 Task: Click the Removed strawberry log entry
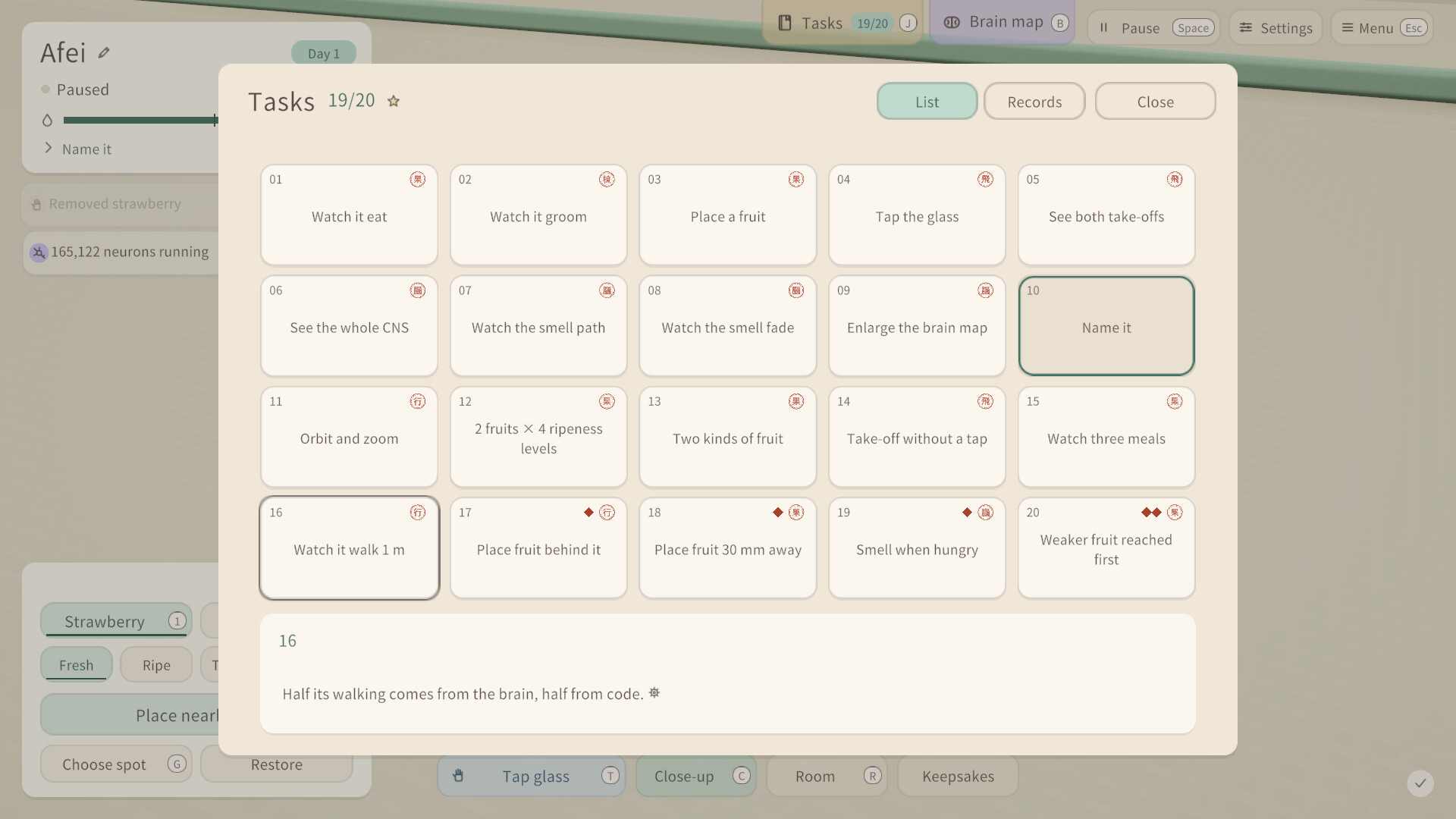coord(121,204)
